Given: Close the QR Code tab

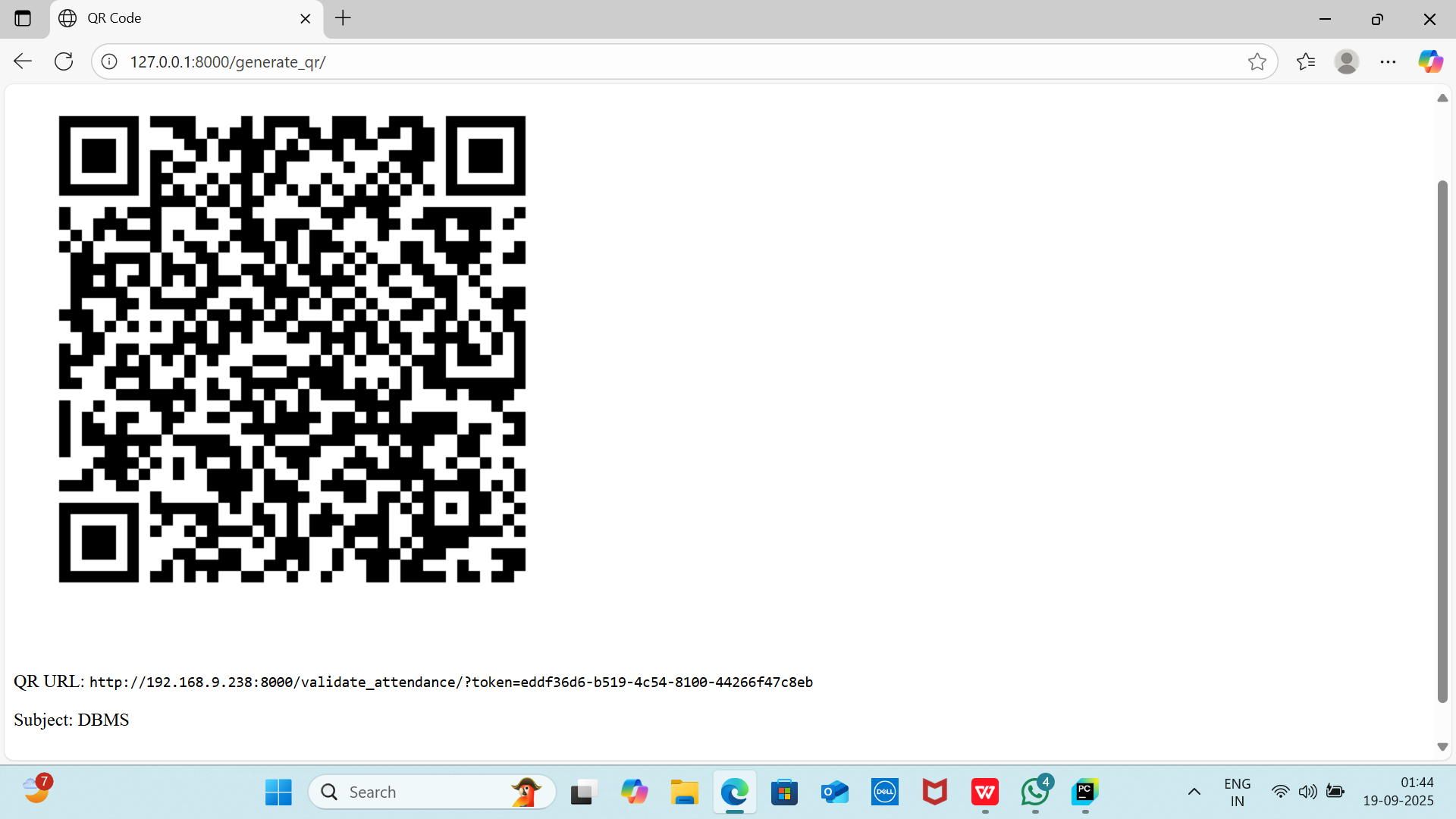Looking at the screenshot, I should pyautogui.click(x=306, y=18).
